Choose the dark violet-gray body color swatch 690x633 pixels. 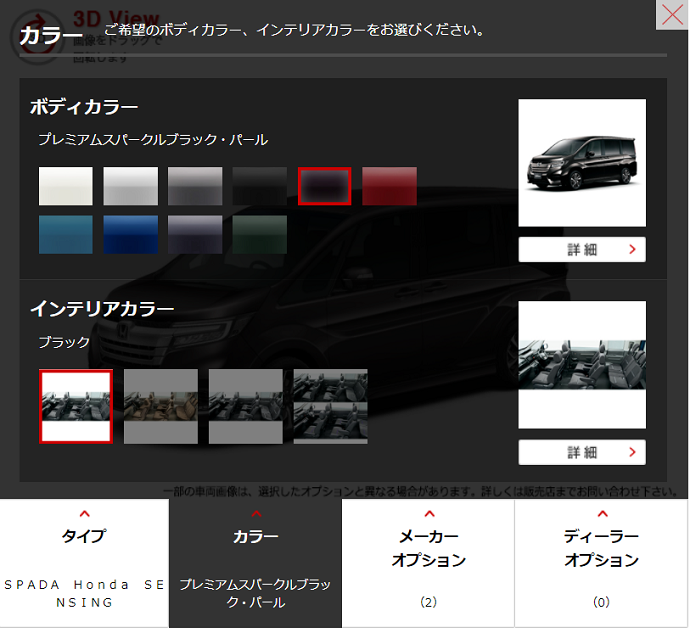[195, 235]
